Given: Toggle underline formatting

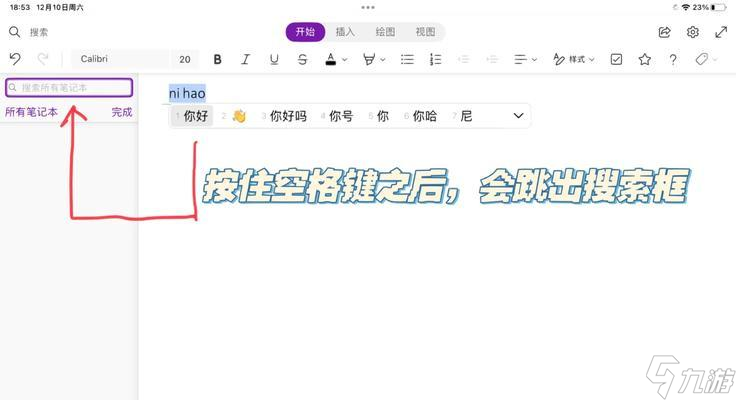Looking at the screenshot, I should (274, 59).
